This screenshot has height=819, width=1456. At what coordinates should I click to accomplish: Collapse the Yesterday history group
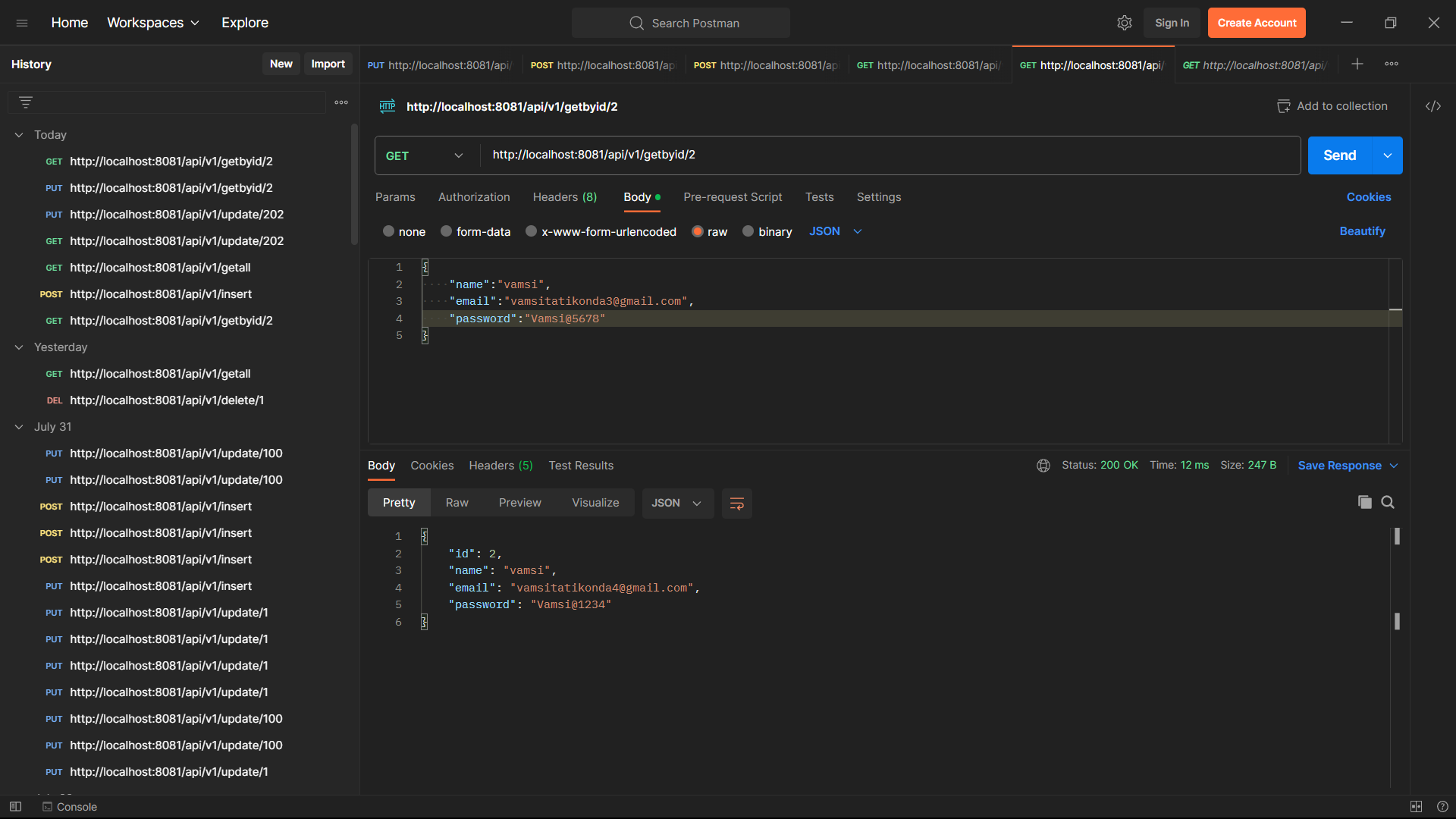click(18, 347)
